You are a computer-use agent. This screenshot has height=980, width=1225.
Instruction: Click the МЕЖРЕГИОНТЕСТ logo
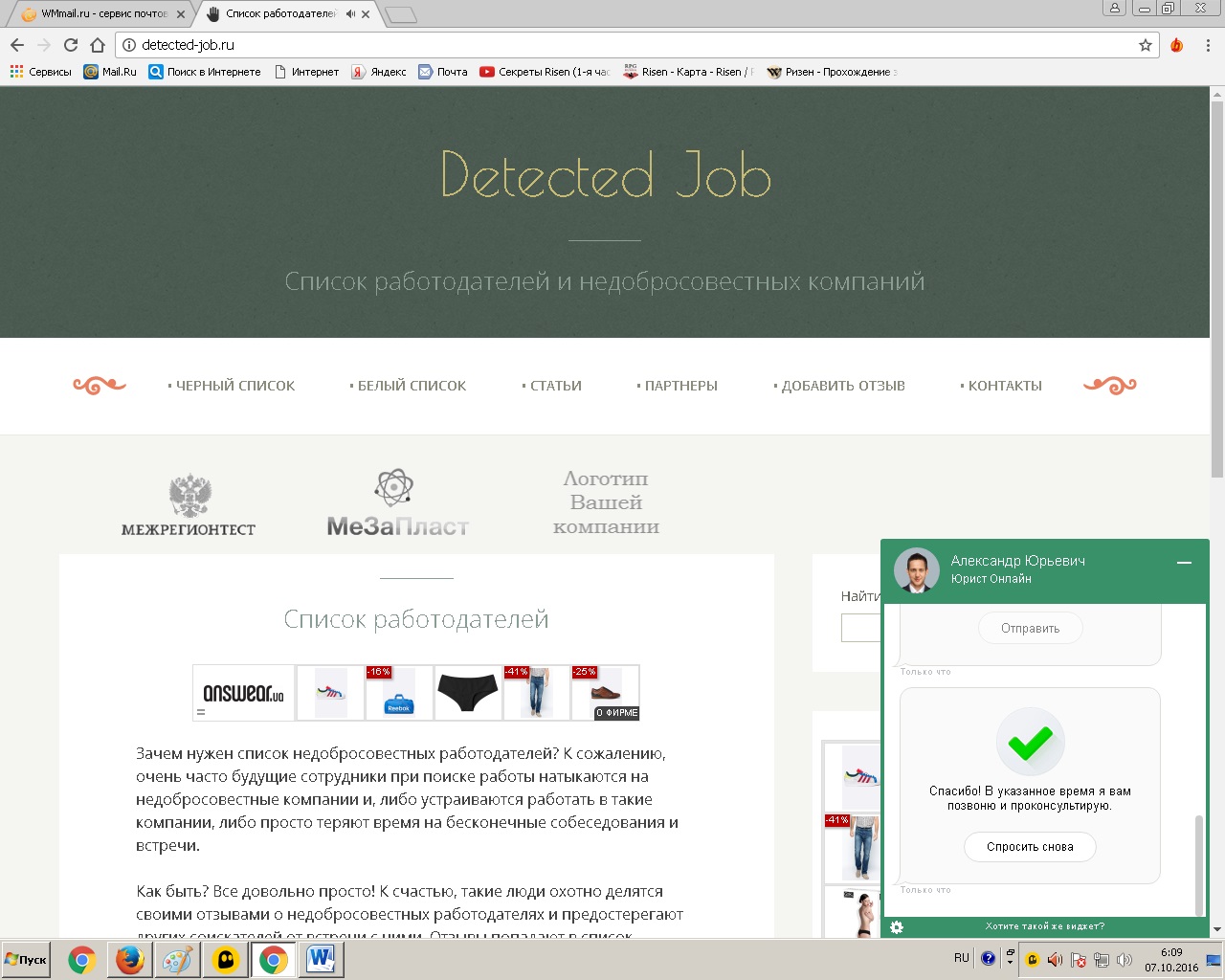click(189, 504)
